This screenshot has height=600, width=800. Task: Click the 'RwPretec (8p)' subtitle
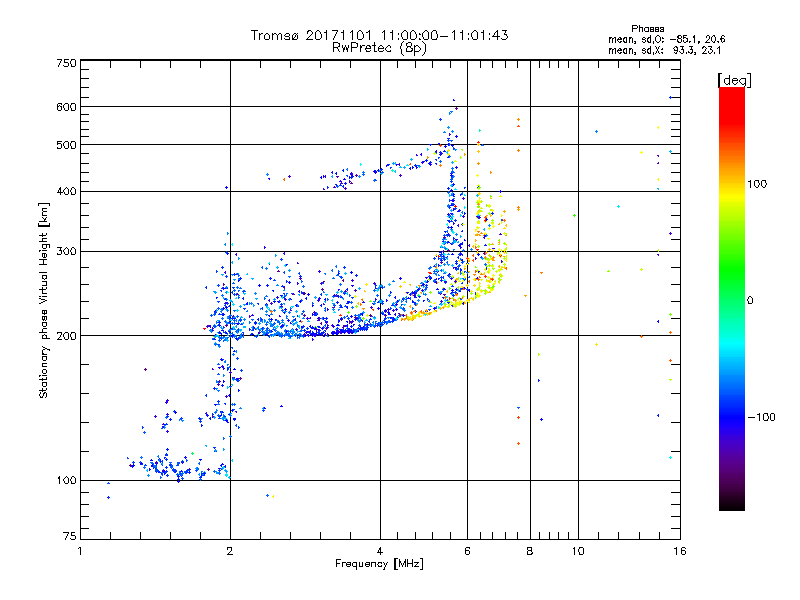coord(379,48)
